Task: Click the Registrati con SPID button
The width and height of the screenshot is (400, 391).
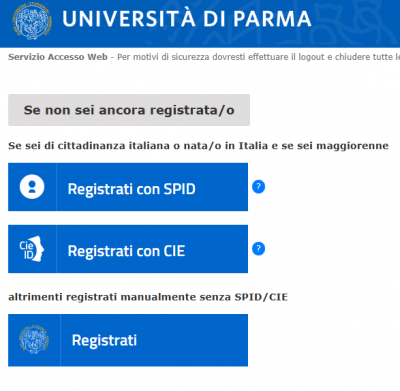Action: pos(128,187)
